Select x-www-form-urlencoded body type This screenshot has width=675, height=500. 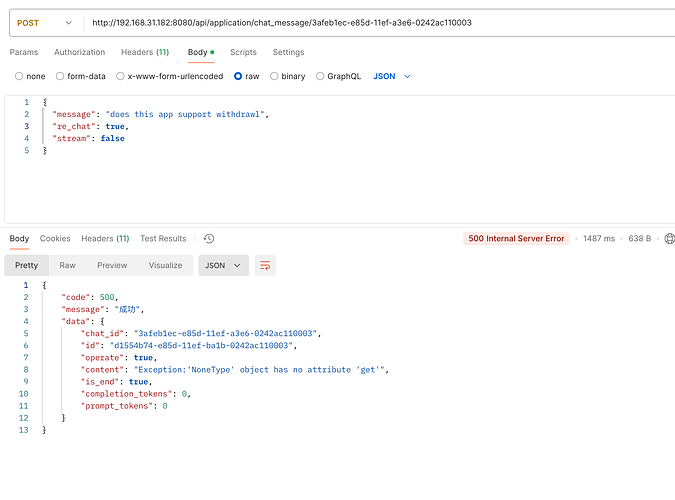[x=170, y=76]
